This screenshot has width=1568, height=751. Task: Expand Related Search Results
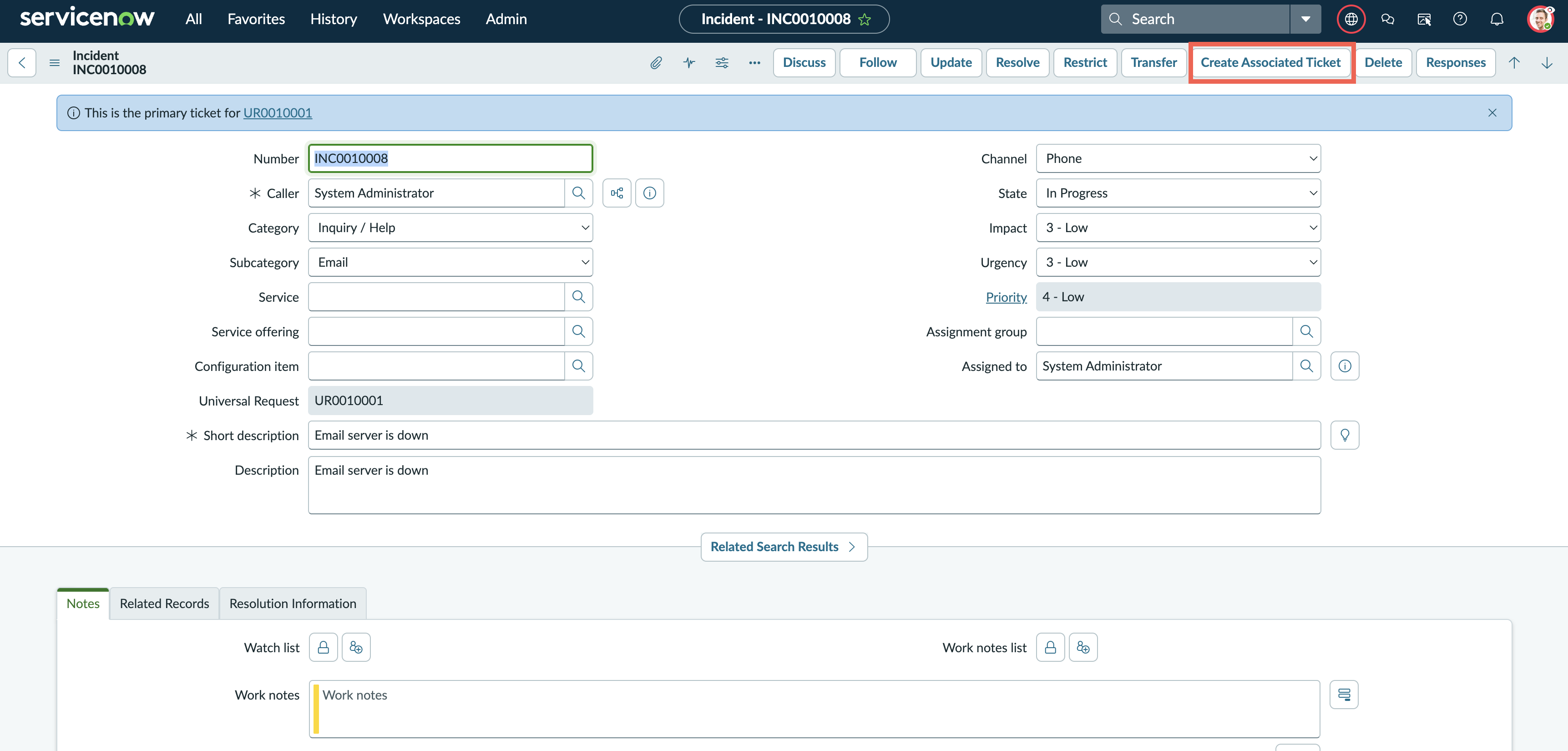784,547
